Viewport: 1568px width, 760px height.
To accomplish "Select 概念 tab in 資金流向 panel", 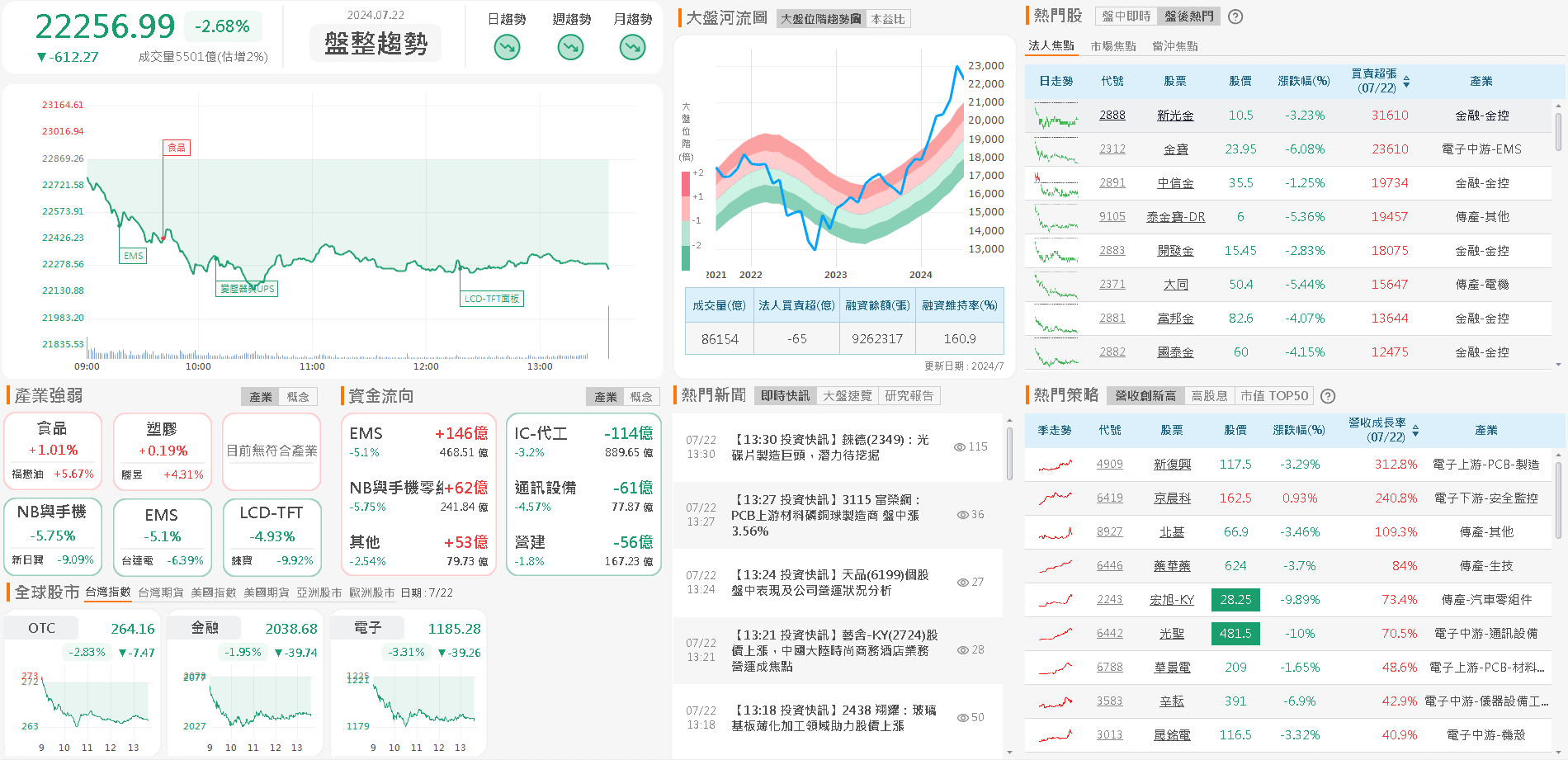I will [x=641, y=397].
